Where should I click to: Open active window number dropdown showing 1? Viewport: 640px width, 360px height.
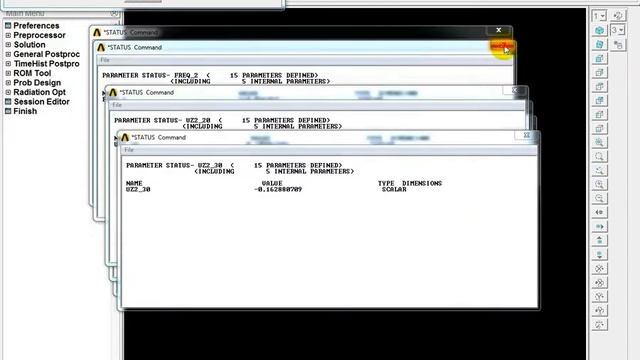tap(599, 16)
